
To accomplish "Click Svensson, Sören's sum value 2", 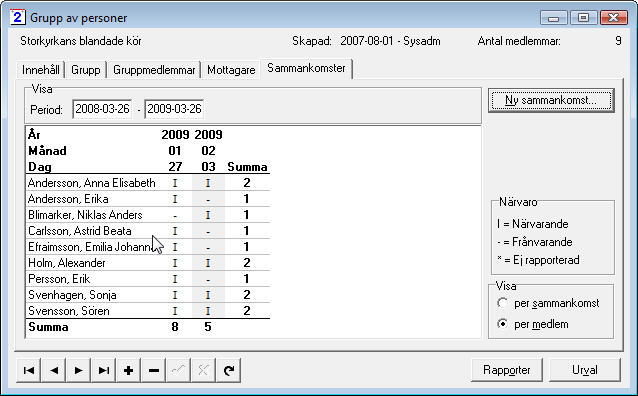I will pos(247,311).
